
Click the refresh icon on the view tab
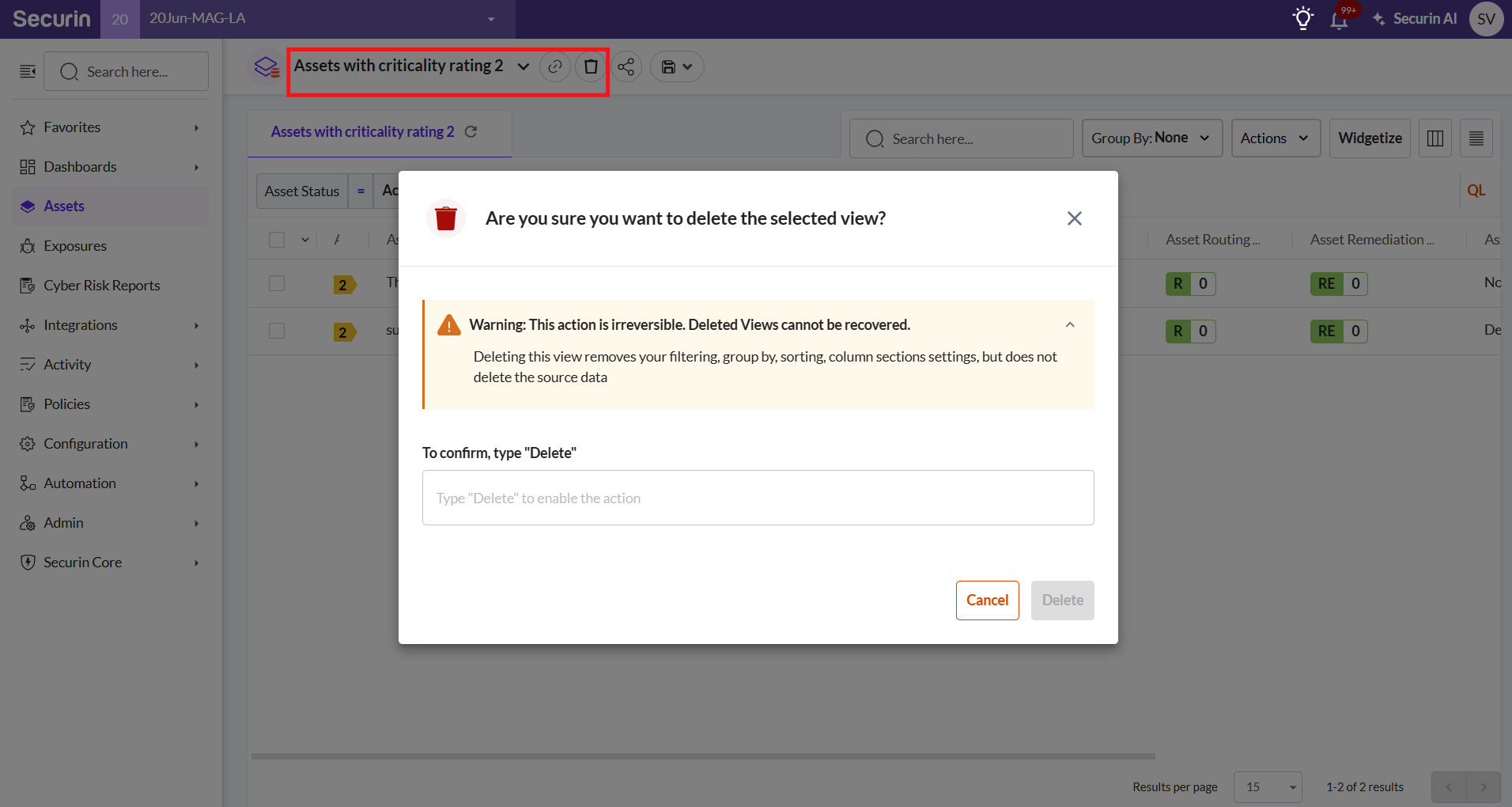point(471,131)
